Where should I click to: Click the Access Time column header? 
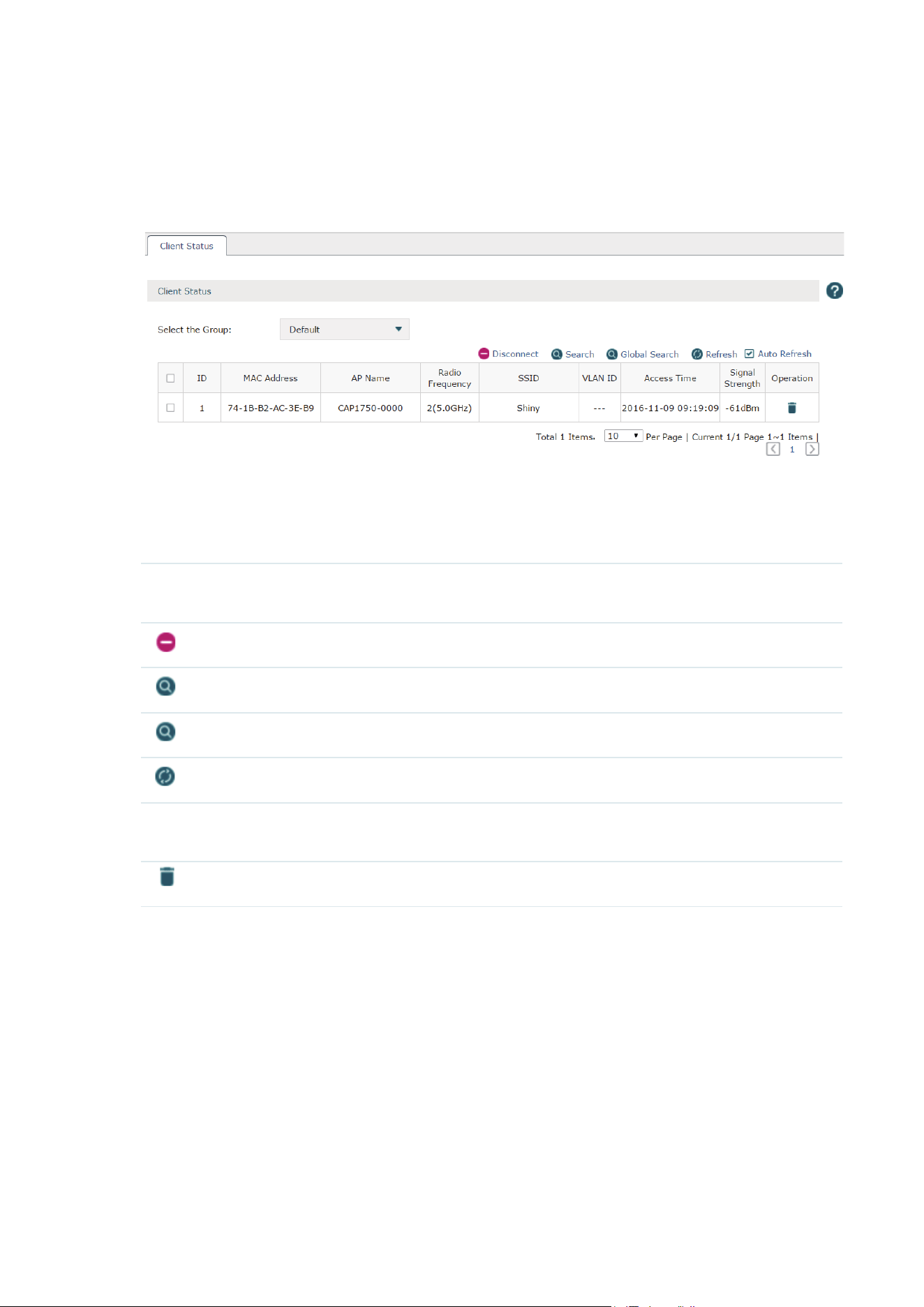(670, 378)
